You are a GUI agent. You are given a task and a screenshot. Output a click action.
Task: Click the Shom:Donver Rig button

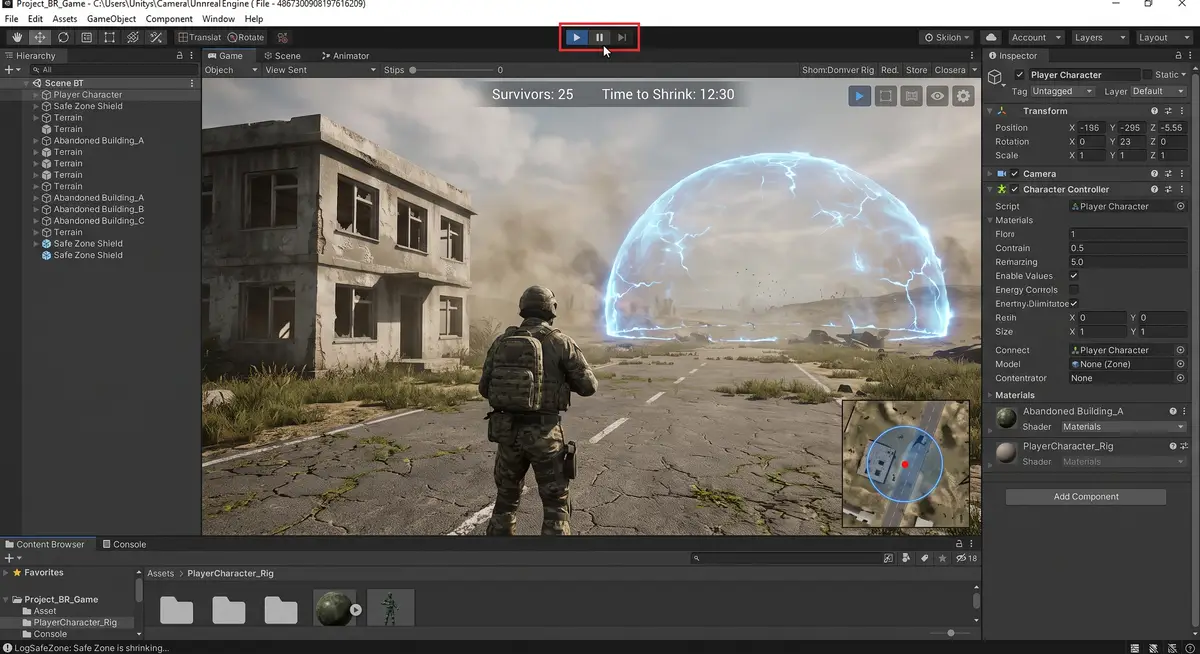click(838, 70)
